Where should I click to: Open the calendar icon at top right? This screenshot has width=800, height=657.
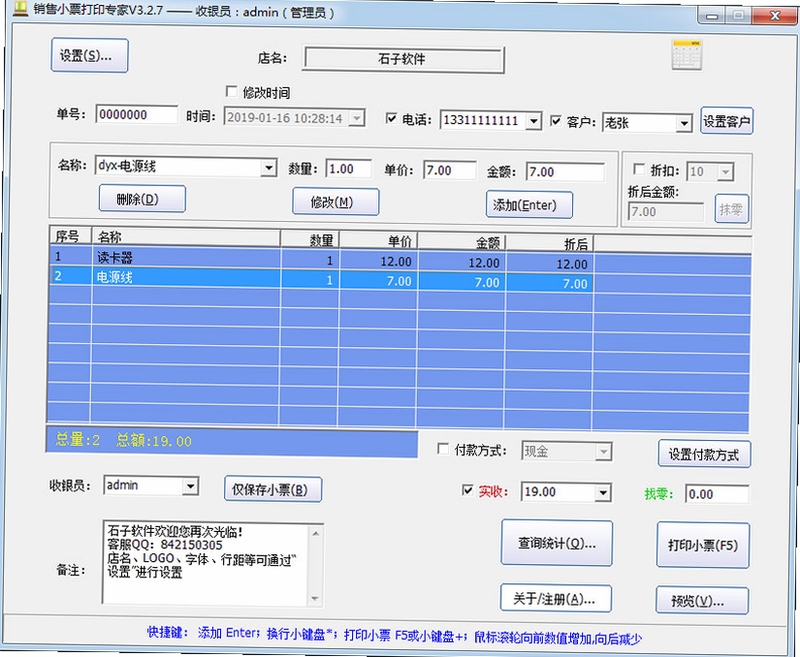click(x=686, y=55)
